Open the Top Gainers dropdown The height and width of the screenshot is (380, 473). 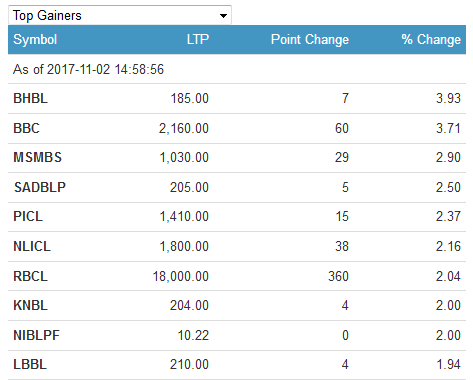click(x=120, y=15)
